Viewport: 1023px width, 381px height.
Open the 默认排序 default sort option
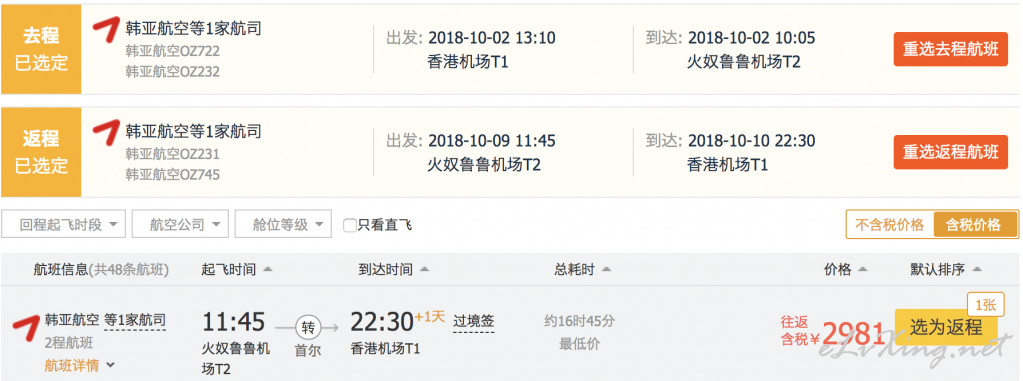[x=946, y=269]
